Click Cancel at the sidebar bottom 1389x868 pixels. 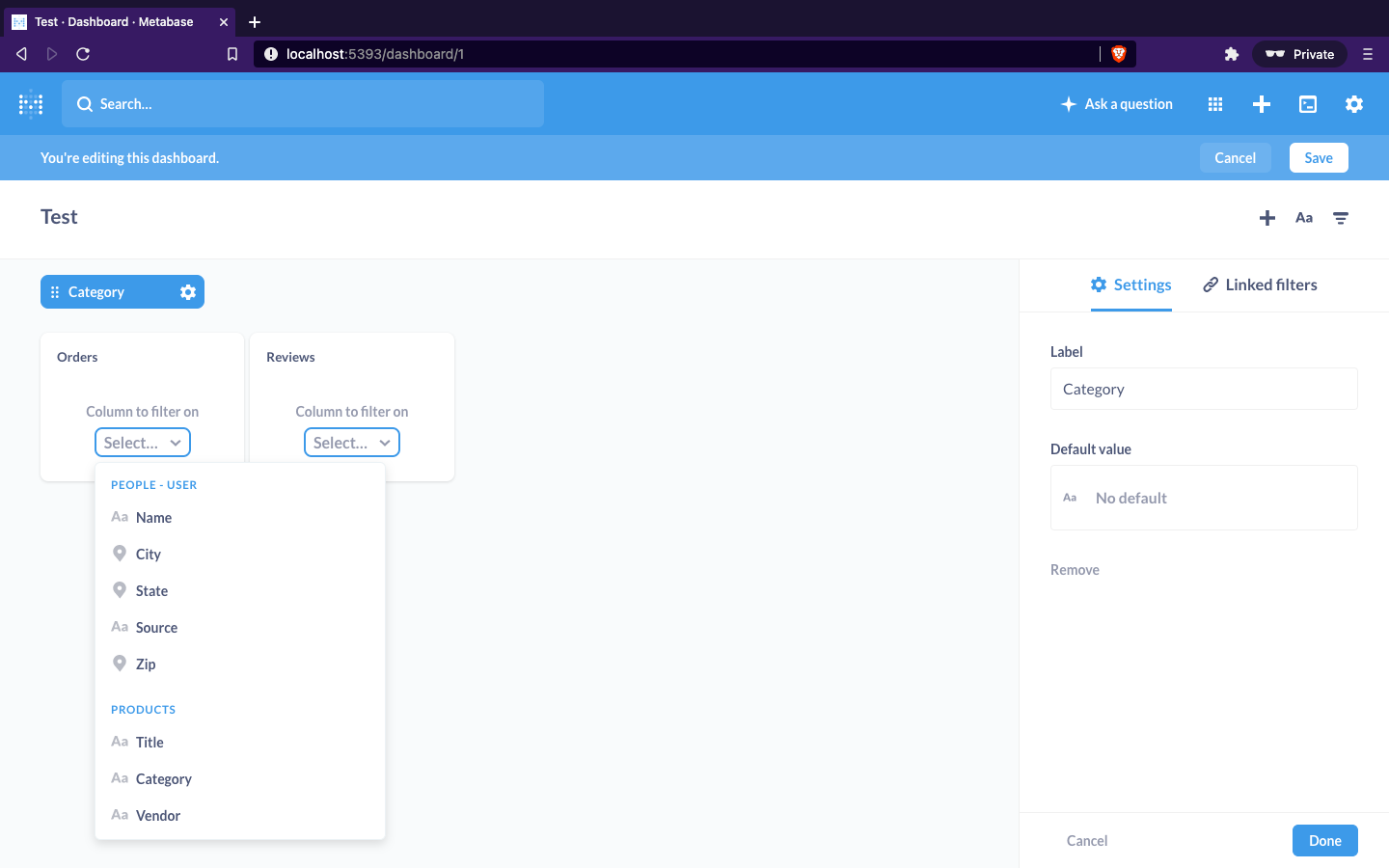point(1087,841)
